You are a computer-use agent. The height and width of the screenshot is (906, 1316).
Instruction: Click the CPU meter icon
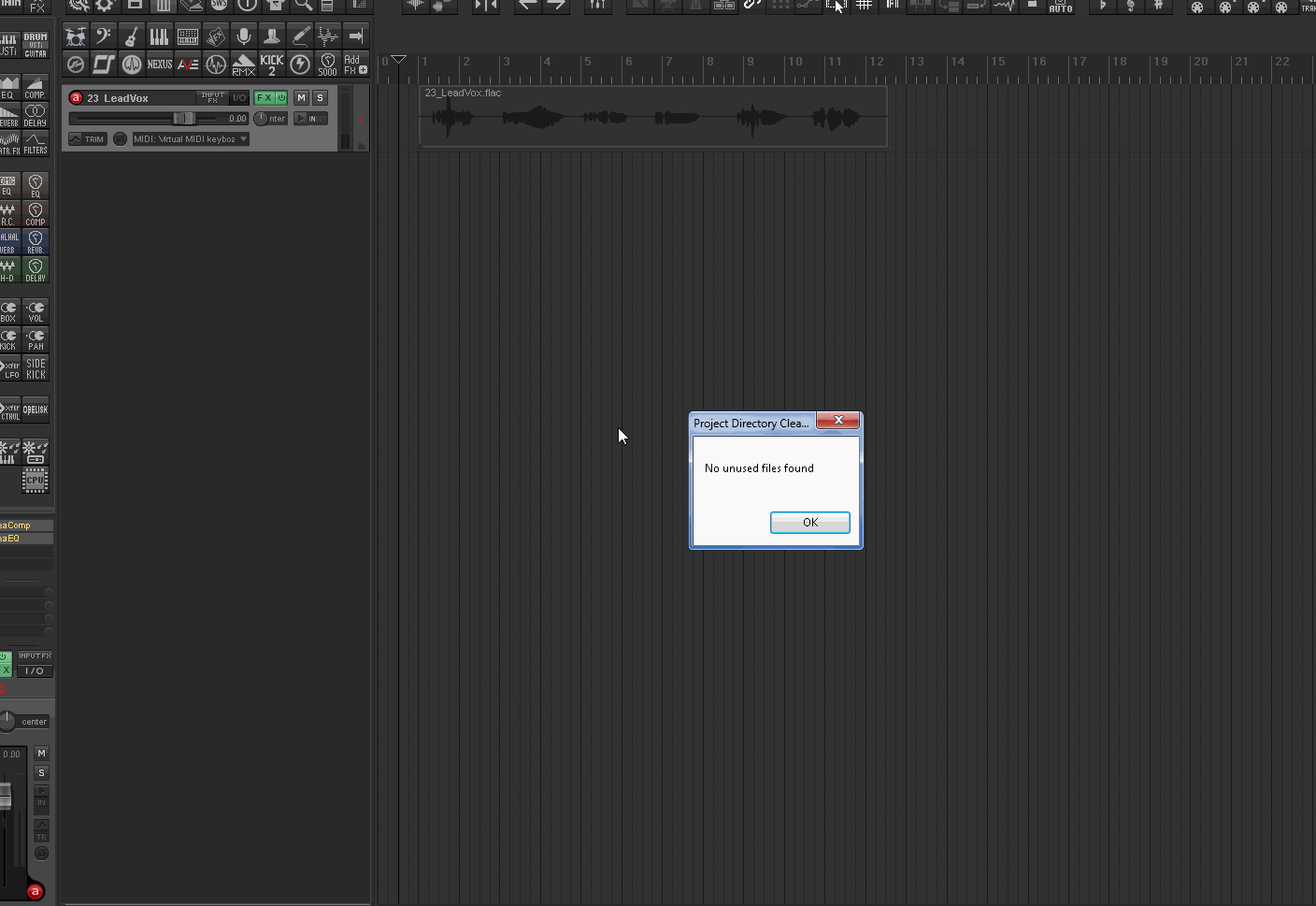(36, 481)
